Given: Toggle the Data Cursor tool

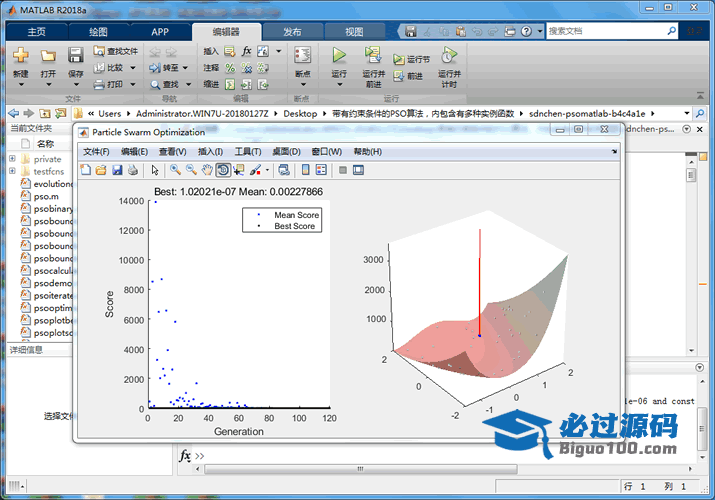Looking at the screenshot, I should (x=238, y=170).
